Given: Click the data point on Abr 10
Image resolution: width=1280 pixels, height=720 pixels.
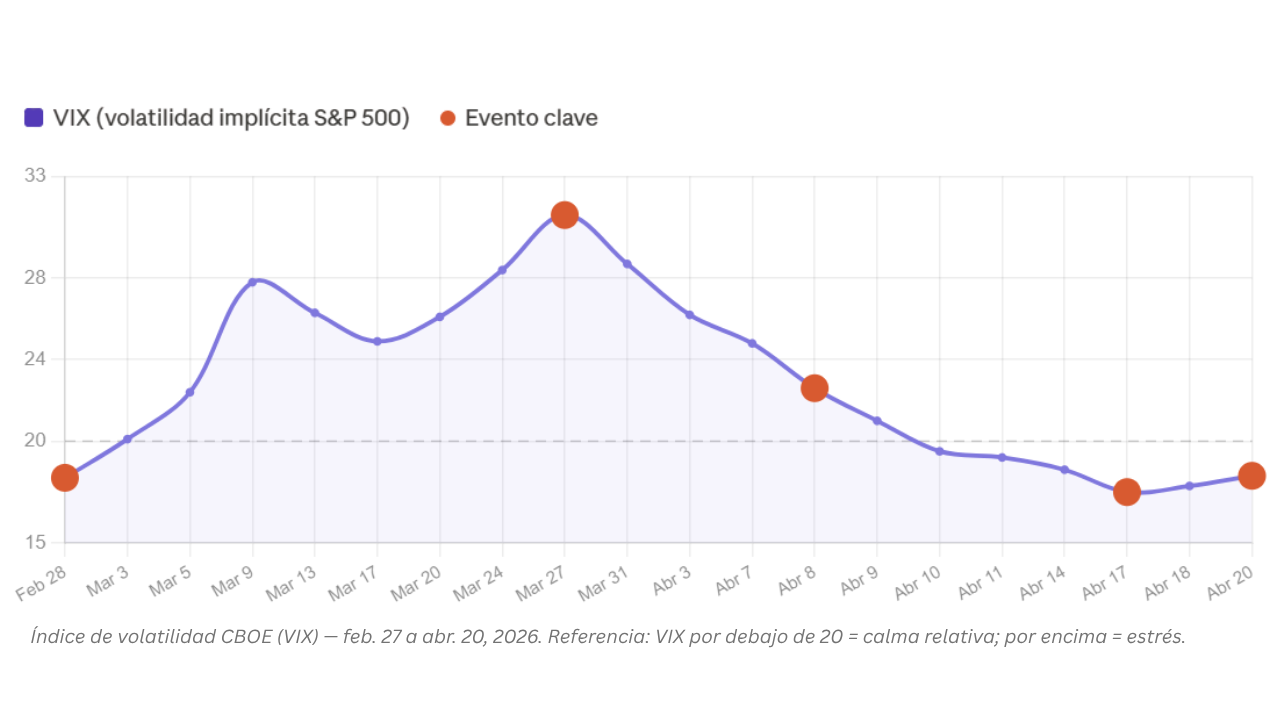Looking at the screenshot, I should pos(939,451).
